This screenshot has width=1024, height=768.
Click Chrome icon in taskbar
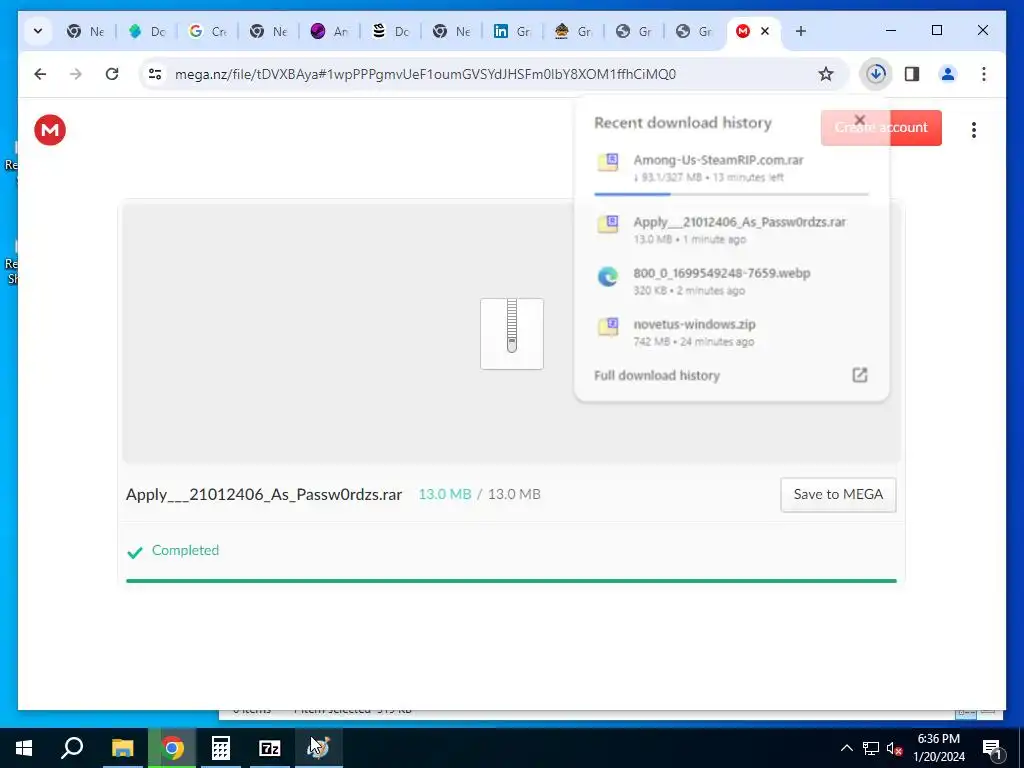tap(172, 748)
